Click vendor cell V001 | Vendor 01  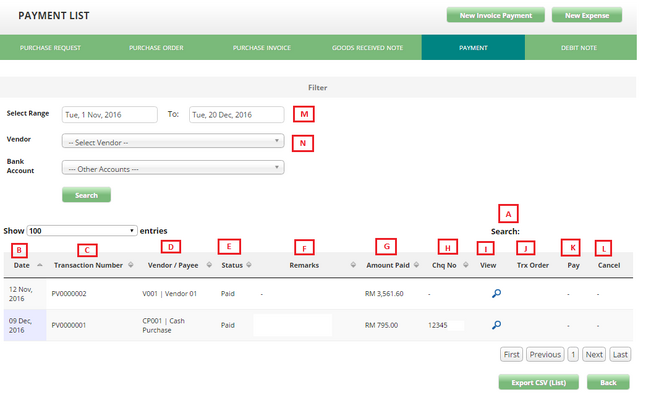pyautogui.click(x=169, y=294)
